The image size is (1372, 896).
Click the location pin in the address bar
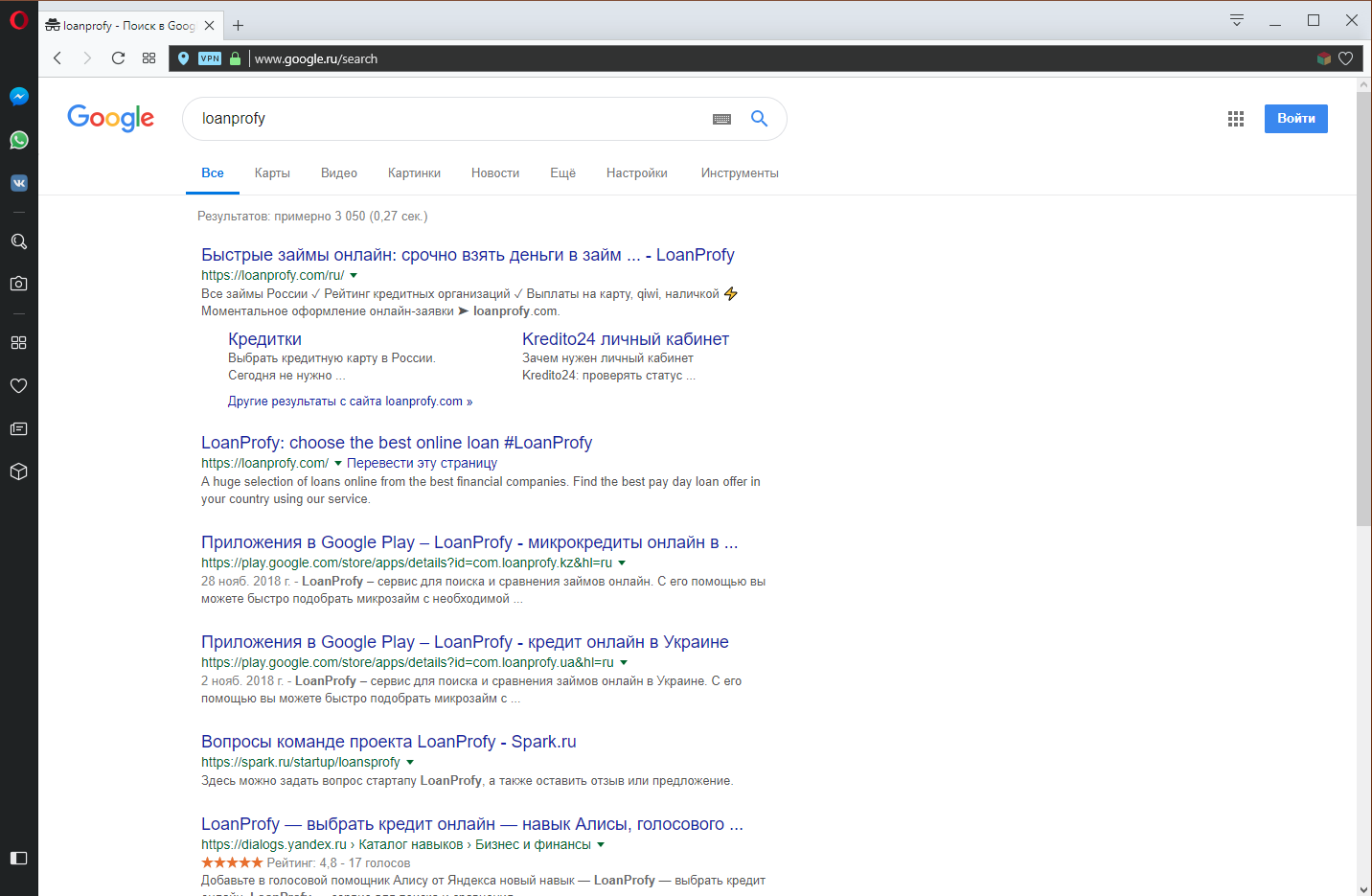[184, 58]
